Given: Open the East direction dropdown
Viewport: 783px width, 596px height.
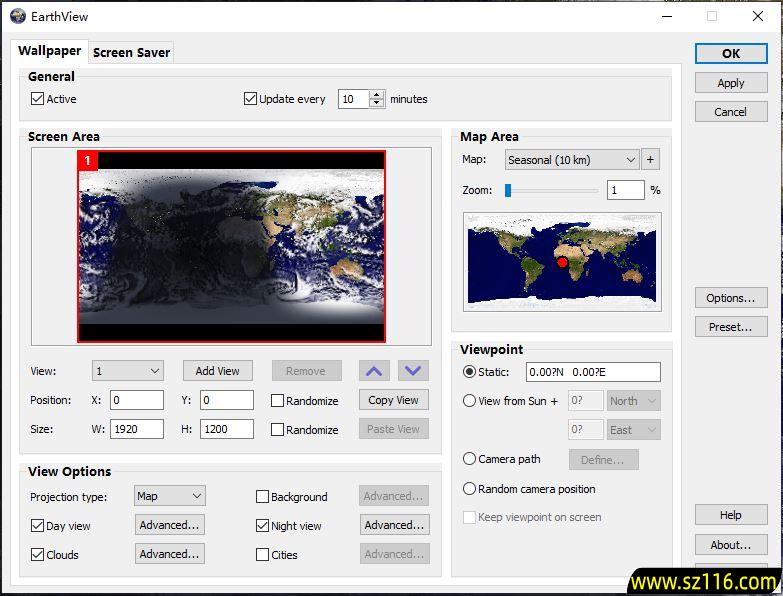Looking at the screenshot, I should (x=634, y=430).
